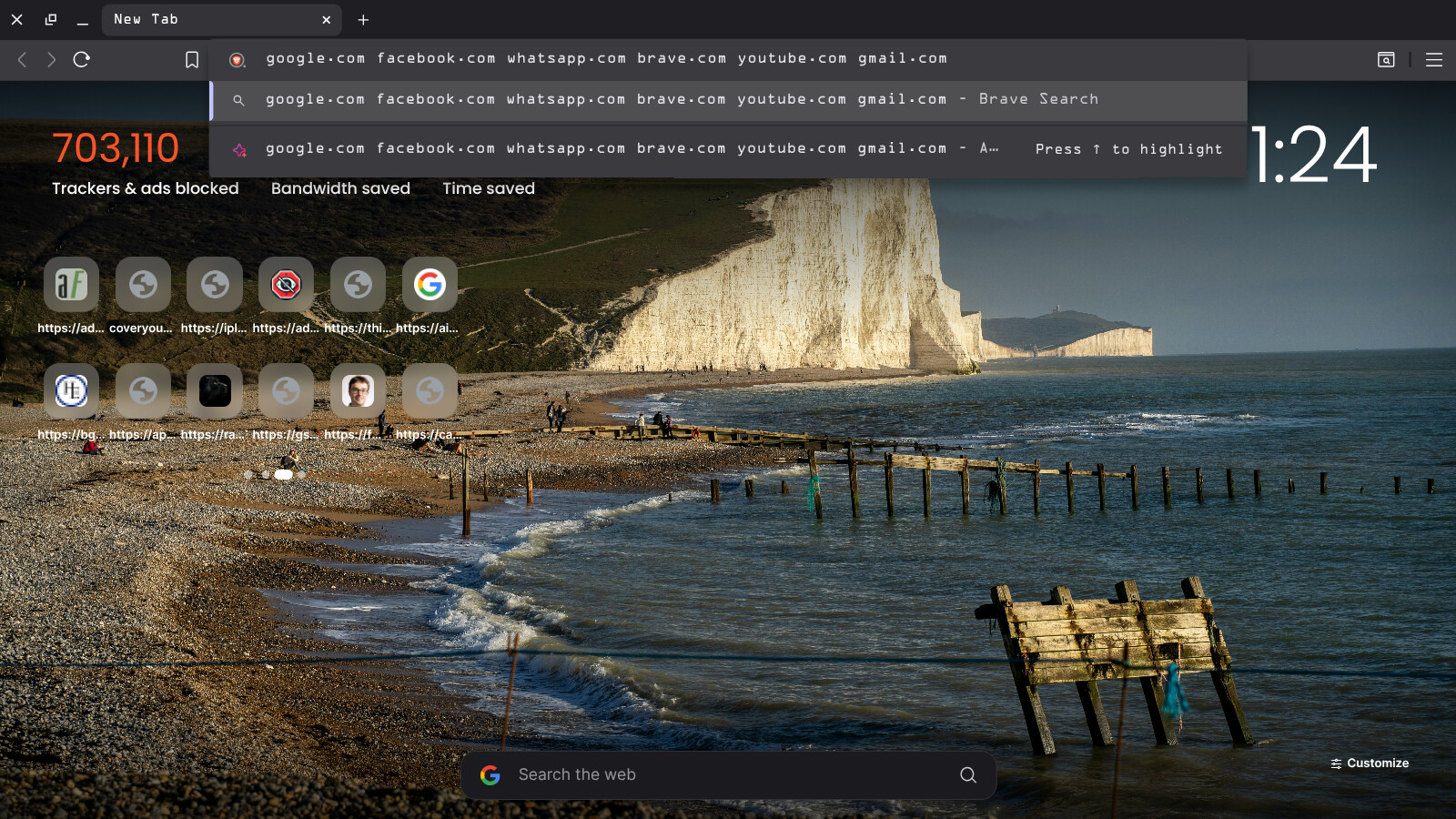Open the top site tile with a person's photo

[x=358, y=391]
